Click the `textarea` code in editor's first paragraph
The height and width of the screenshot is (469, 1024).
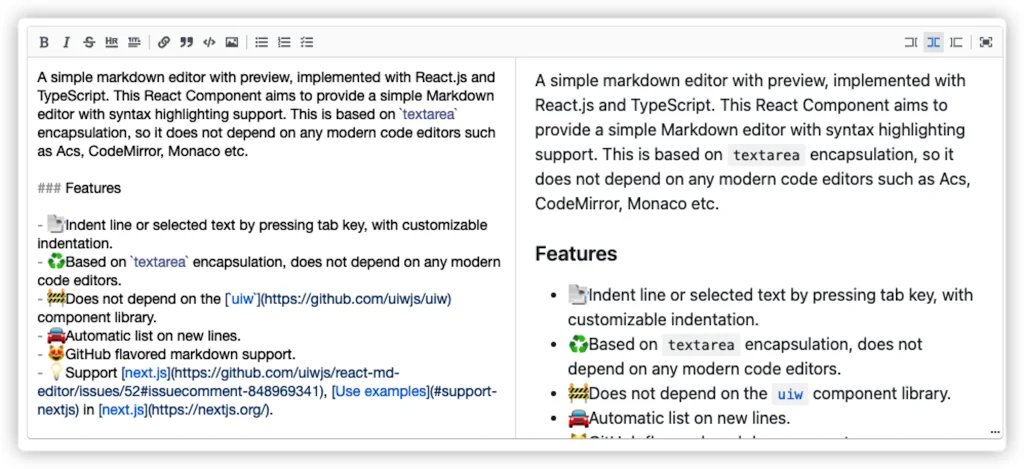pyautogui.click(x=428, y=114)
